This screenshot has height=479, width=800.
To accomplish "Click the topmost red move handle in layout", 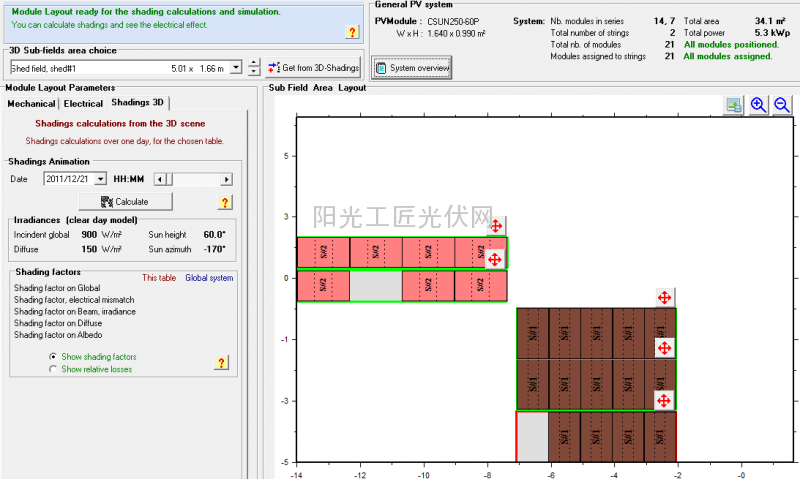I will click(x=496, y=227).
